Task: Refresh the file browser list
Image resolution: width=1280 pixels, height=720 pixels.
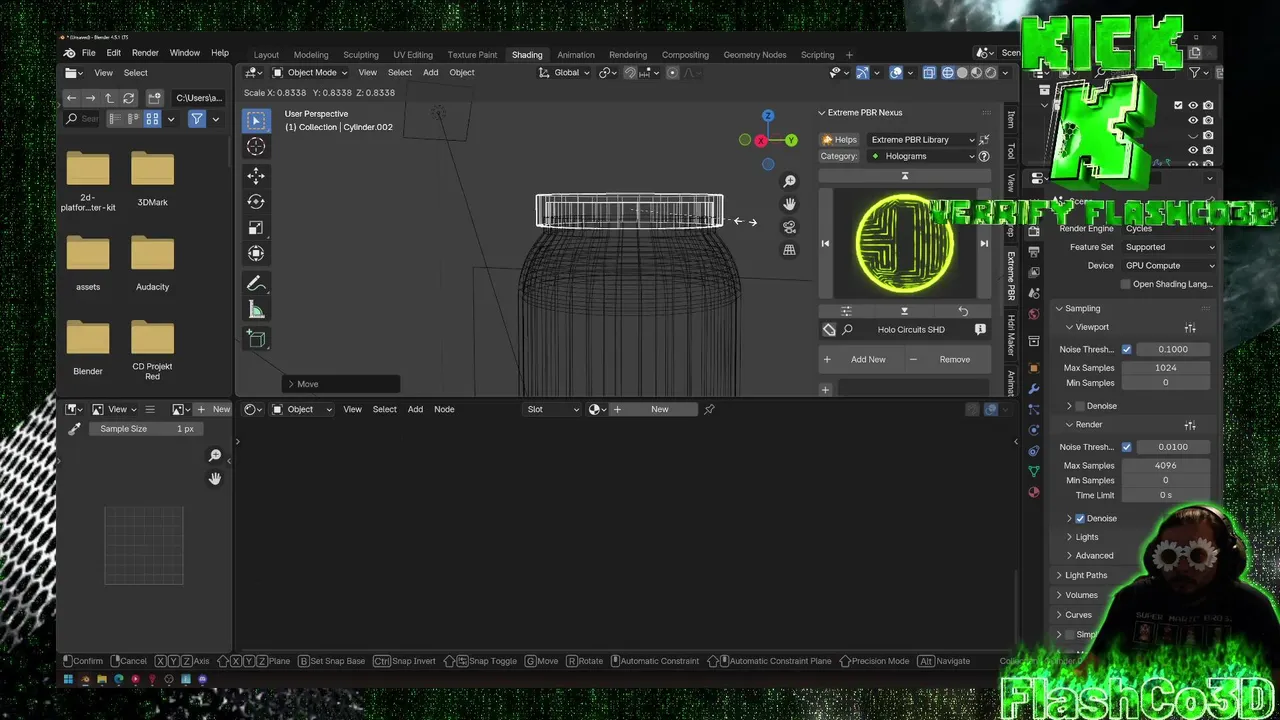Action: point(128,98)
